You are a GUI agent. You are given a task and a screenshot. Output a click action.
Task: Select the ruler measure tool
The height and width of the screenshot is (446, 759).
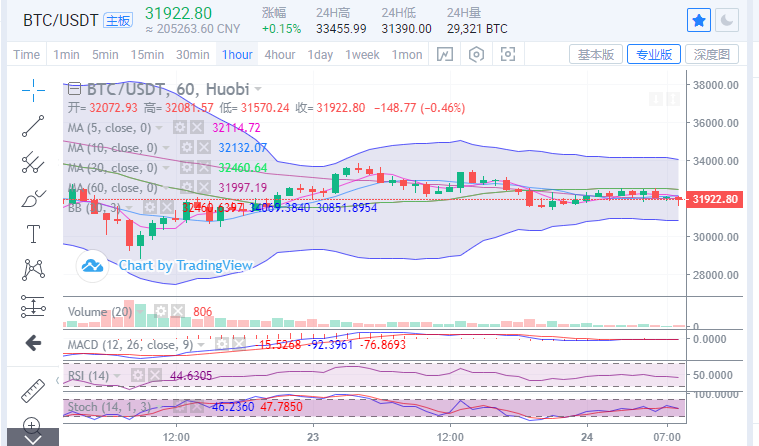33,390
